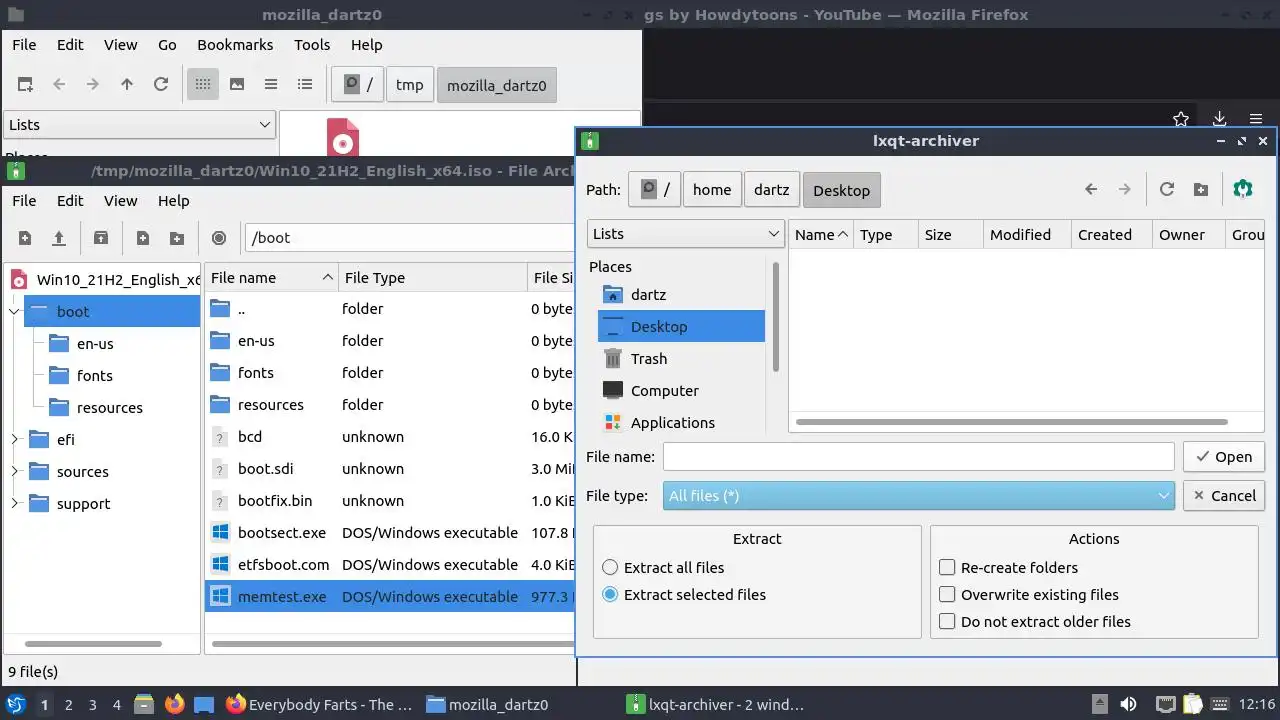Click mozilla_dartz0 path button
This screenshot has width=1280, height=720.
[x=496, y=85]
